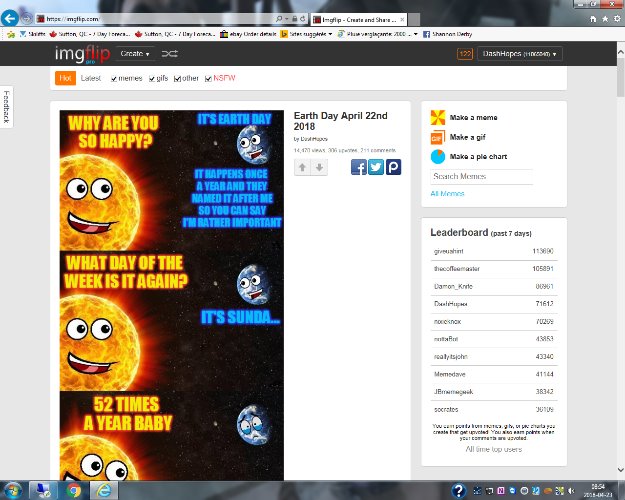Click the All Memes link
This screenshot has width=625, height=500.
pyautogui.click(x=447, y=194)
